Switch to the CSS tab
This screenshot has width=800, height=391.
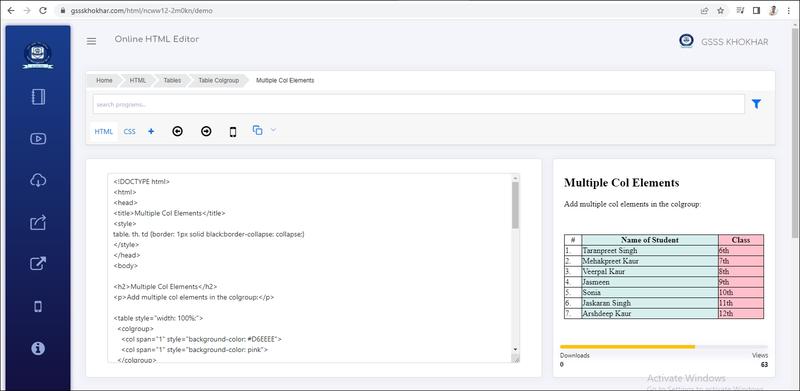pos(130,132)
